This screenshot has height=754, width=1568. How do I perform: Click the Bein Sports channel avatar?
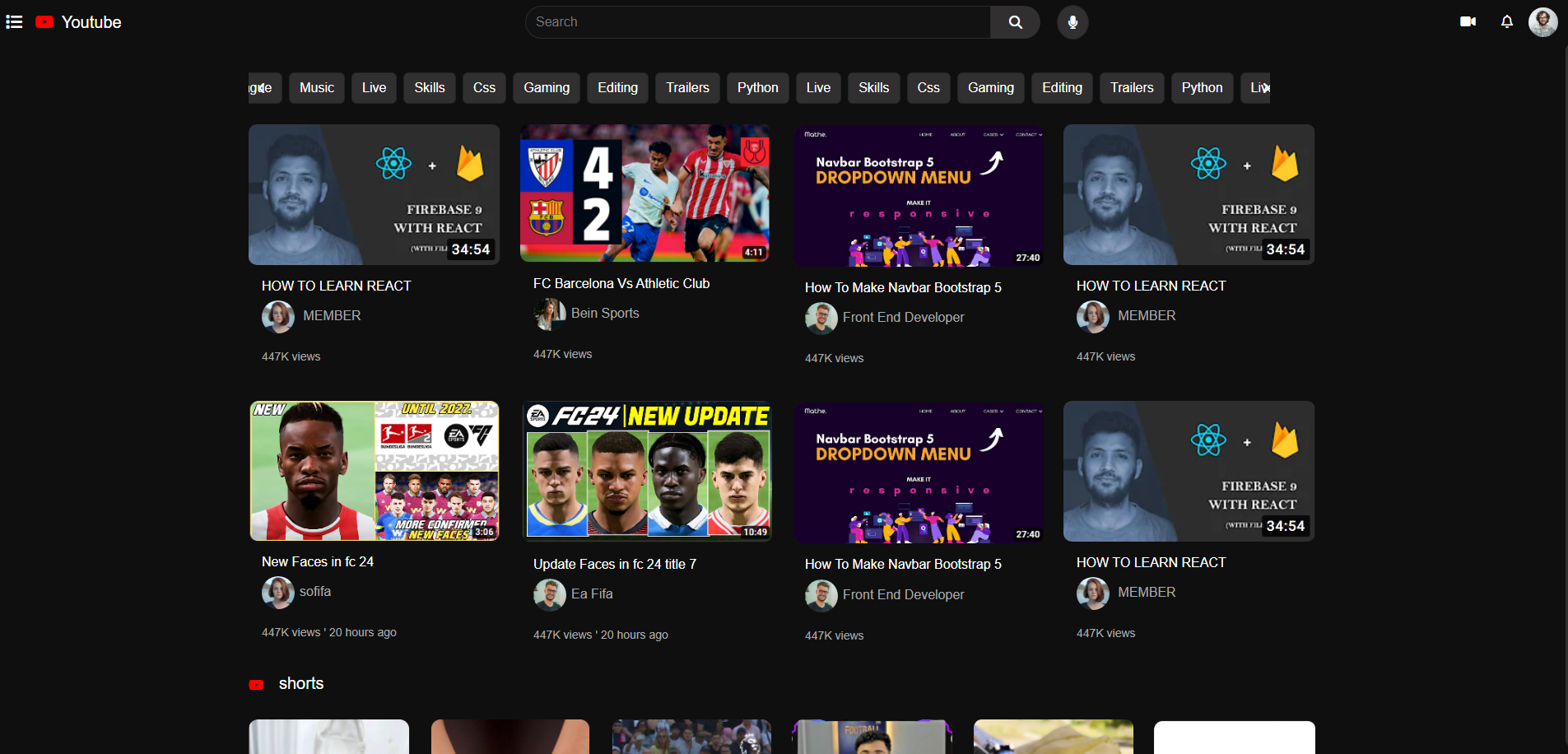[549, 314]
